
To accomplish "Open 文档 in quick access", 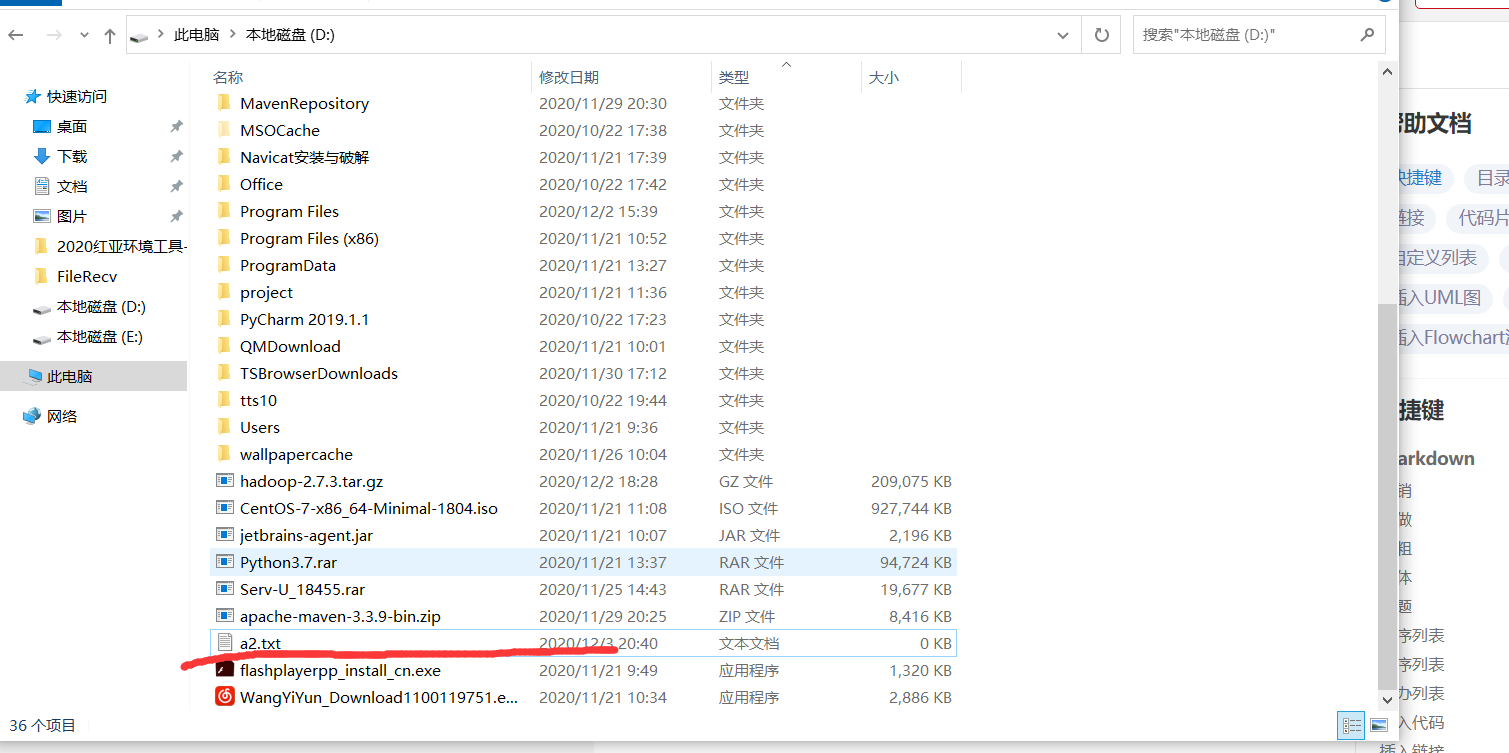I will [72, 187].
